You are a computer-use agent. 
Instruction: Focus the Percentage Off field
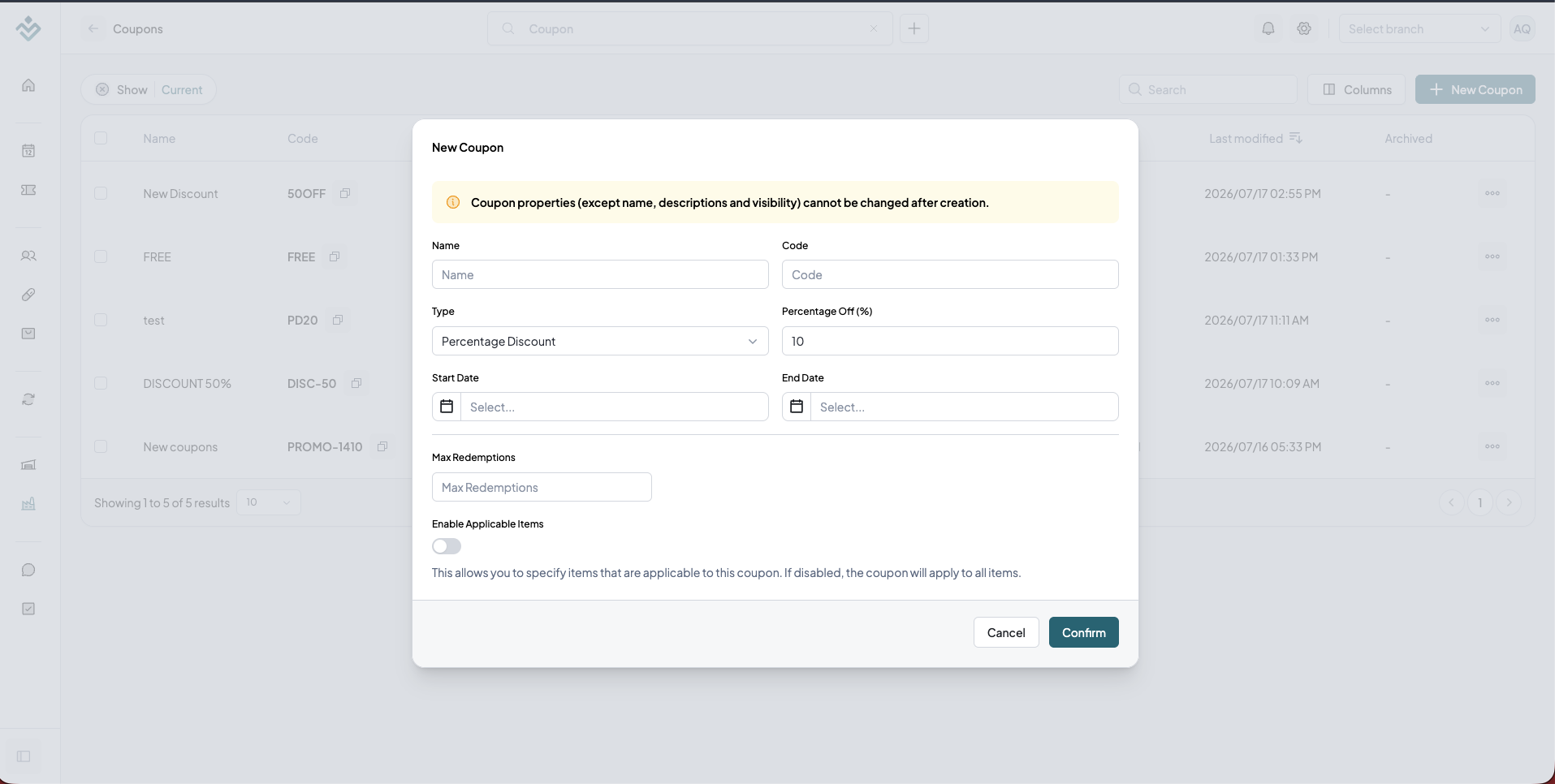tap(950, 341)
